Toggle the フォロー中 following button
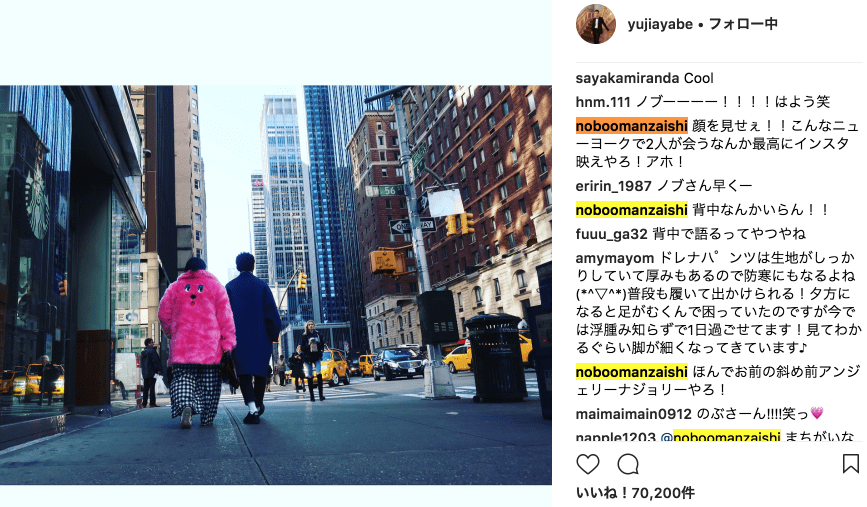Screen dimensions: 867x507 point(743,24)
